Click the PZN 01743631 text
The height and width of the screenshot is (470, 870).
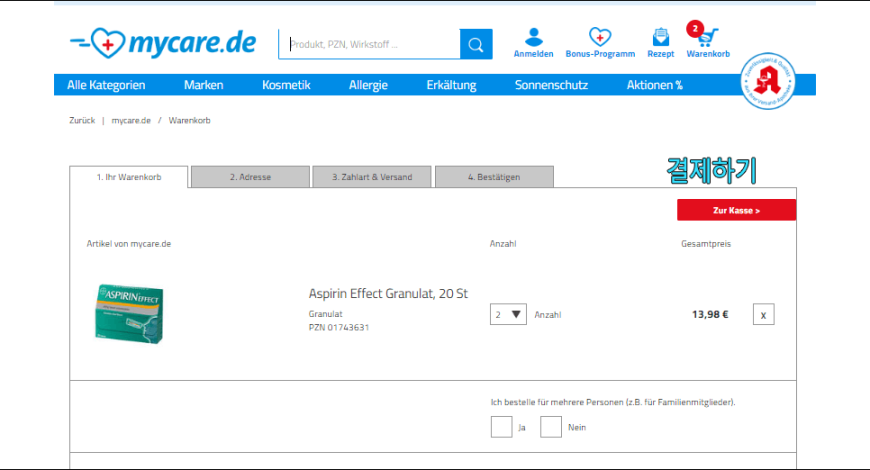pyautogui.click(x=338, y=327)
